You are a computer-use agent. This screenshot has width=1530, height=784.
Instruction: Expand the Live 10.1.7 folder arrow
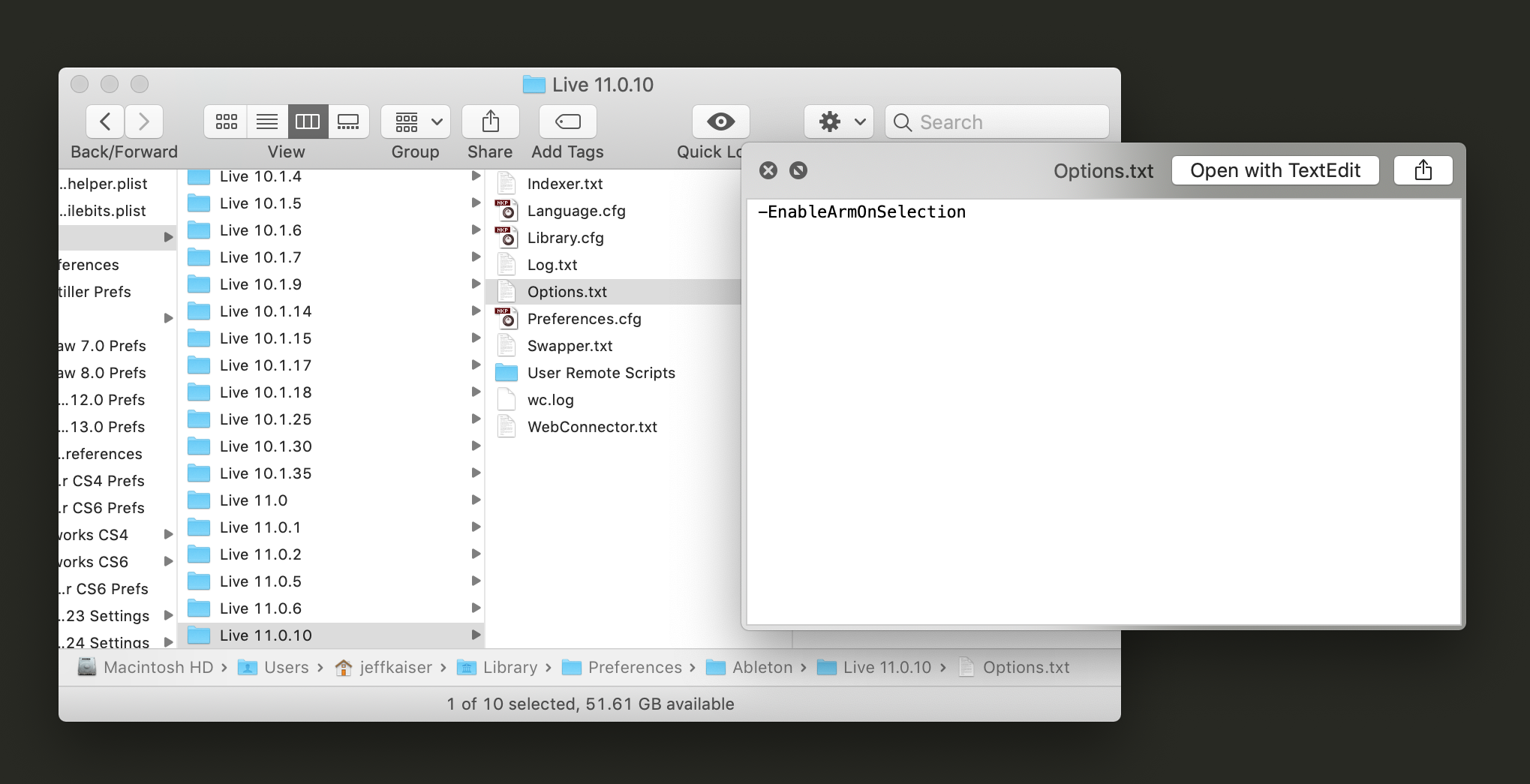click(476, 257)
